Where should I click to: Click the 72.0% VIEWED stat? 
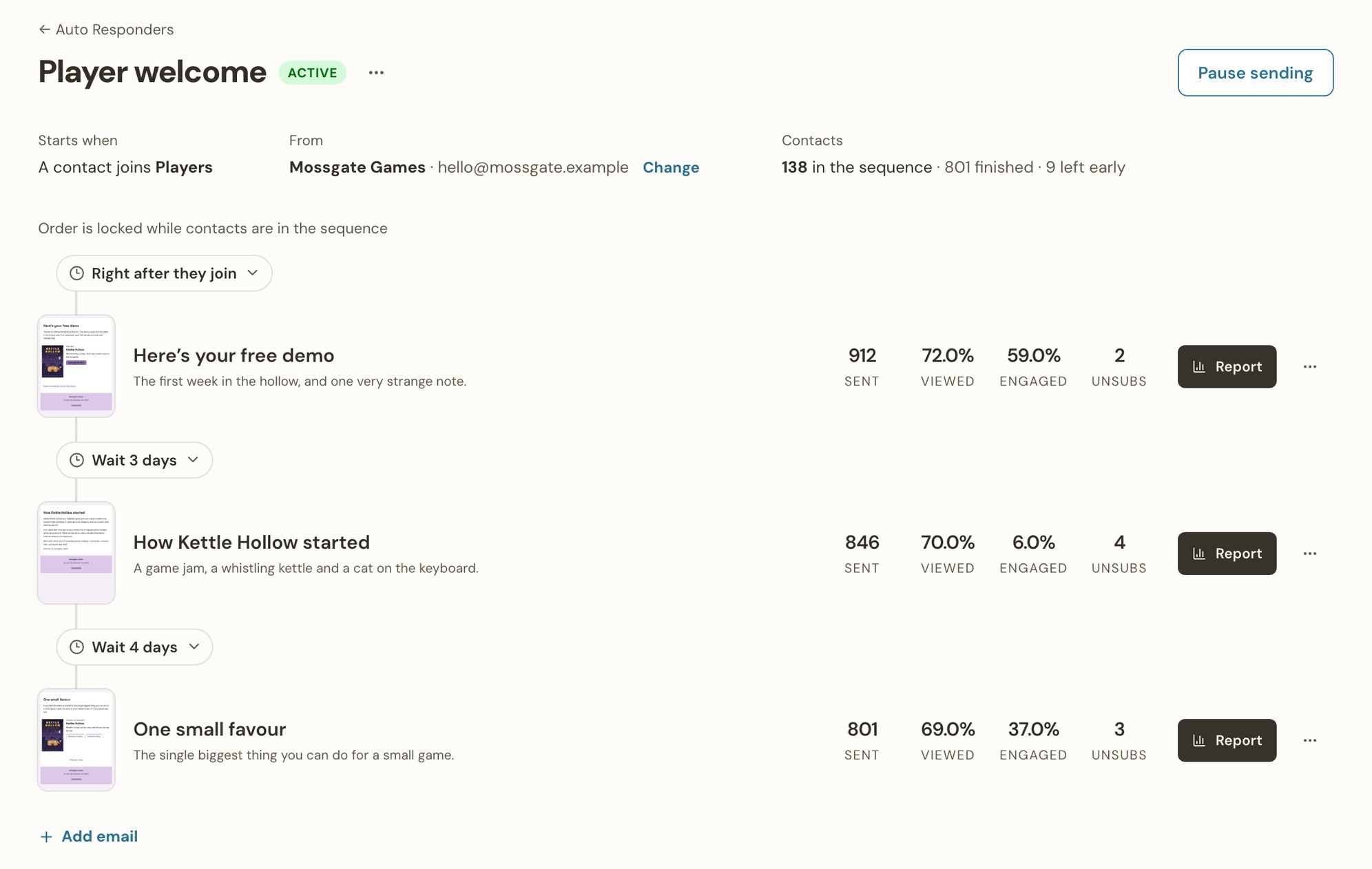pos(948,366)
